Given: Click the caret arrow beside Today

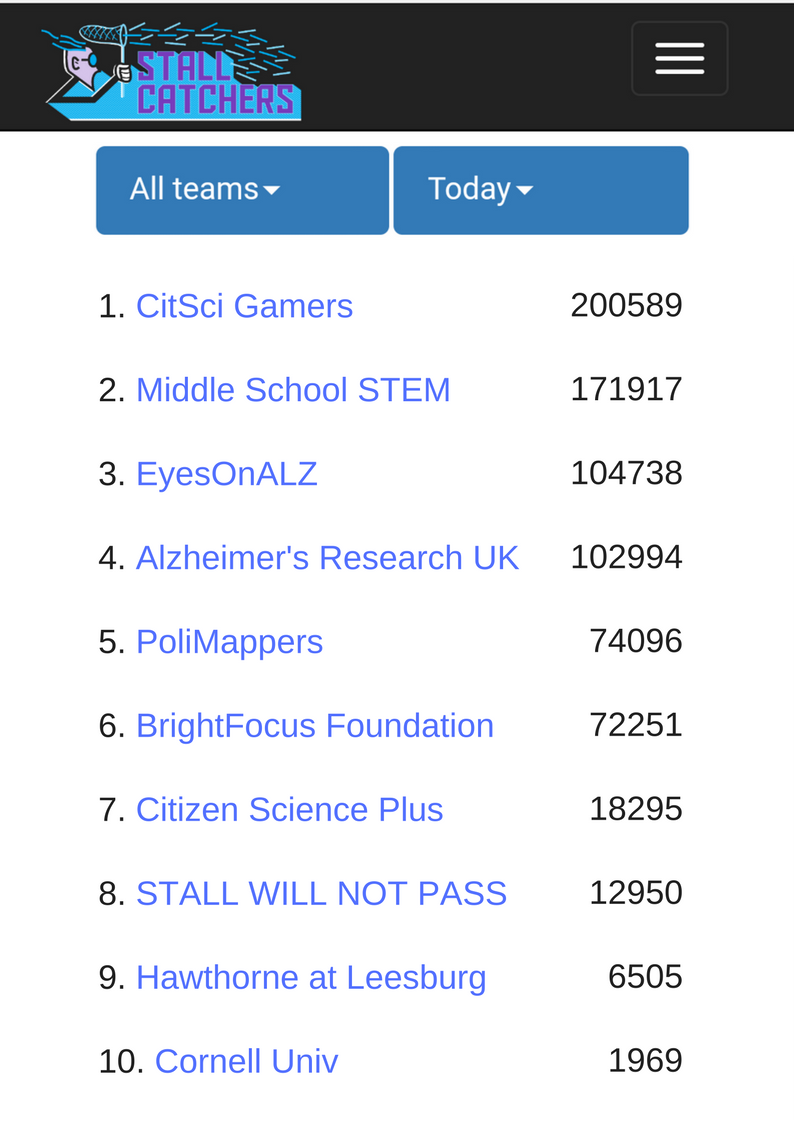Looking at the screenshot, I should click(525, 191).
